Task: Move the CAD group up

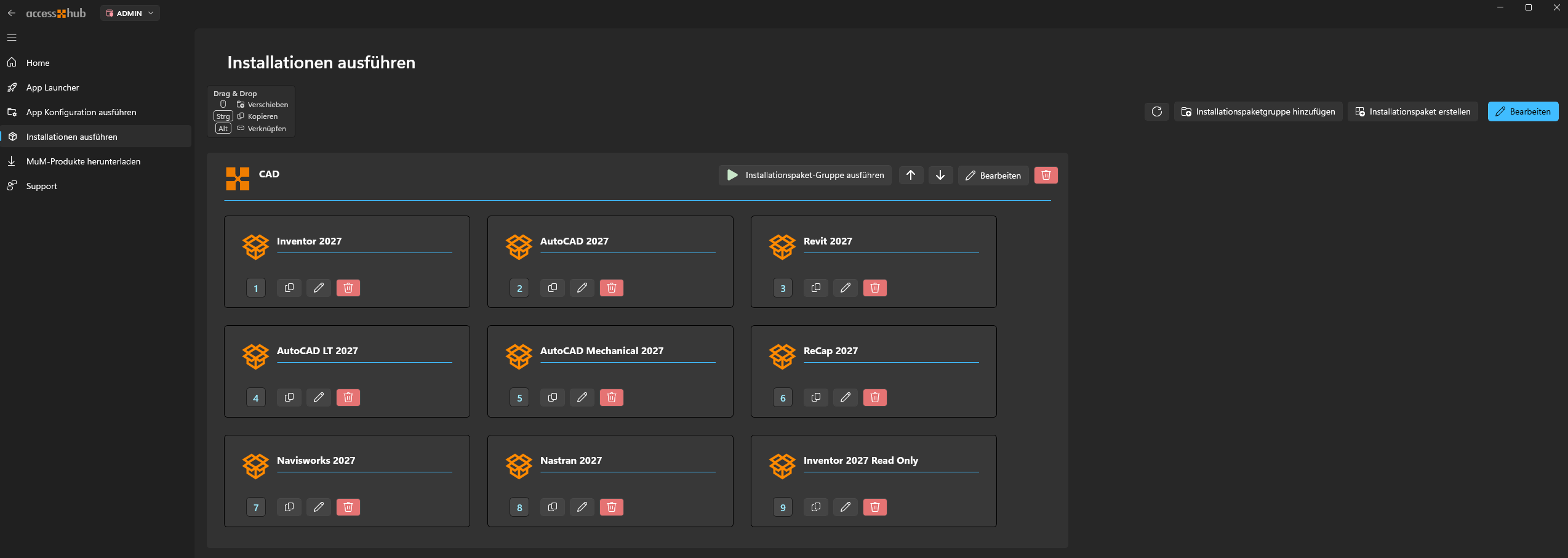Action: tap(911, 176)
